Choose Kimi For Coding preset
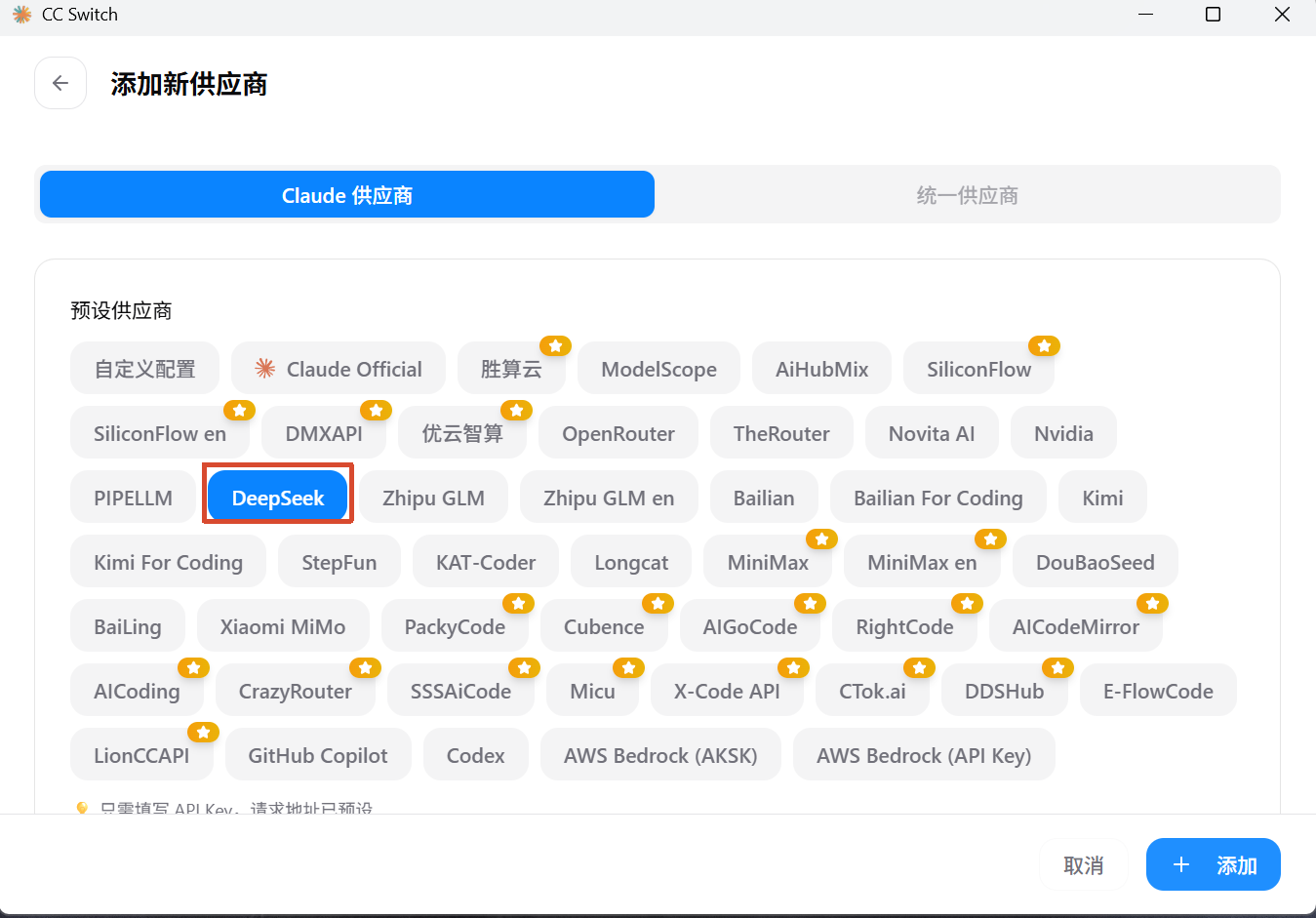Image resolution: width=1316 pixels, height=918 pixels. pyautogui.click(x=168, y=562)
